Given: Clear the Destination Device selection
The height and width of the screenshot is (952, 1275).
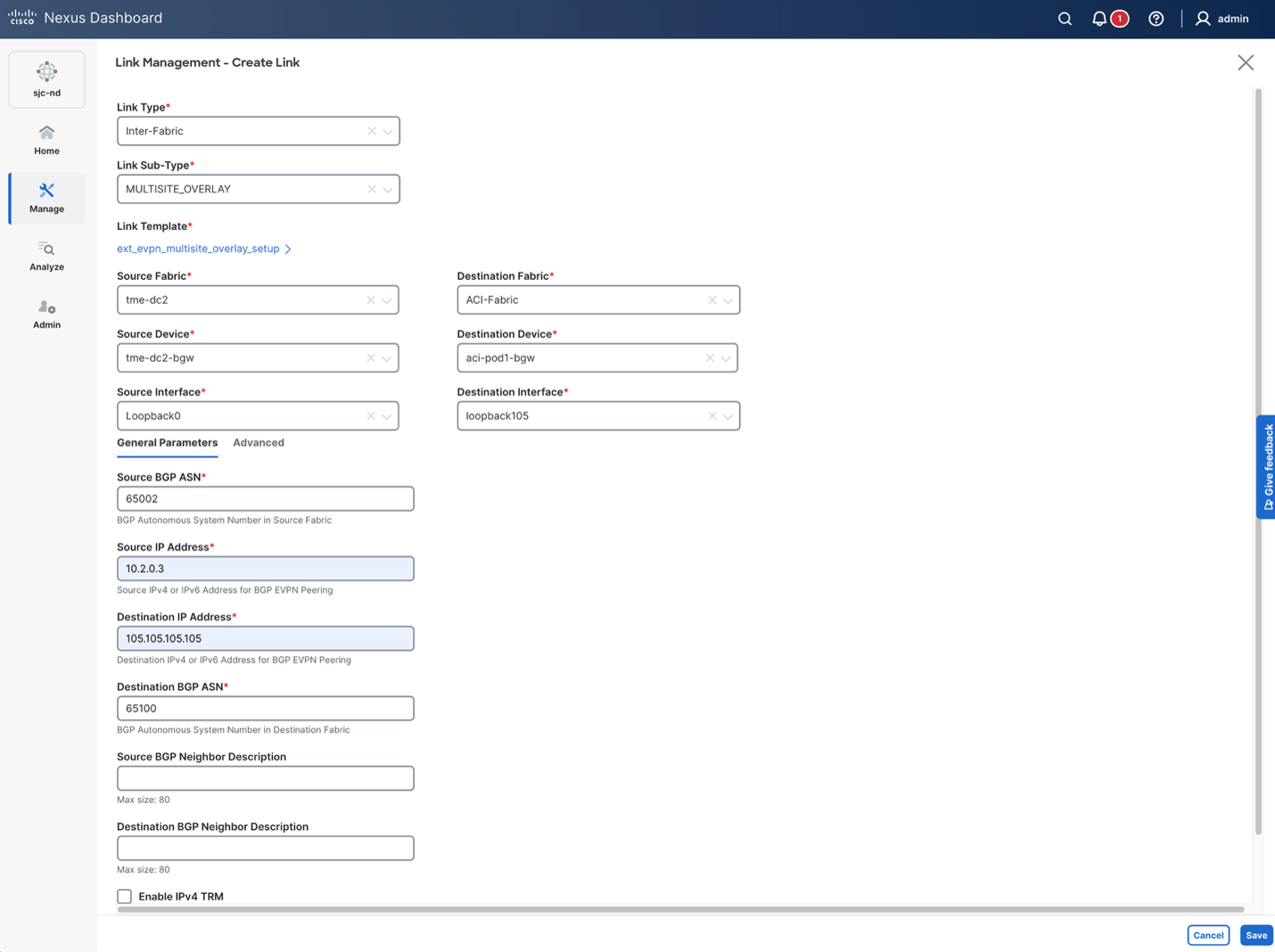Looking at the screenshot, I should pos(710,358).
